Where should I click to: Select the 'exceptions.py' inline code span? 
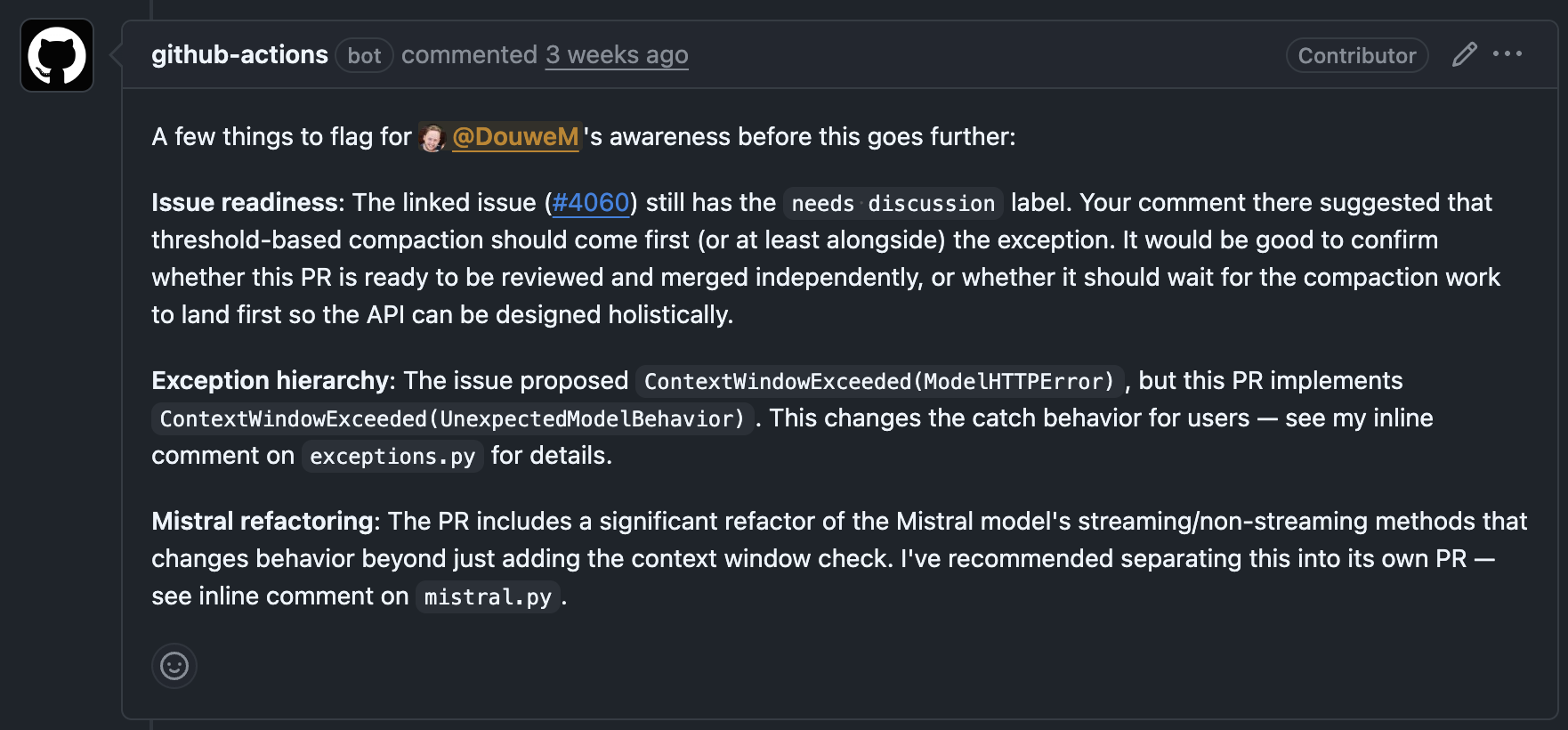pos(392,456)
